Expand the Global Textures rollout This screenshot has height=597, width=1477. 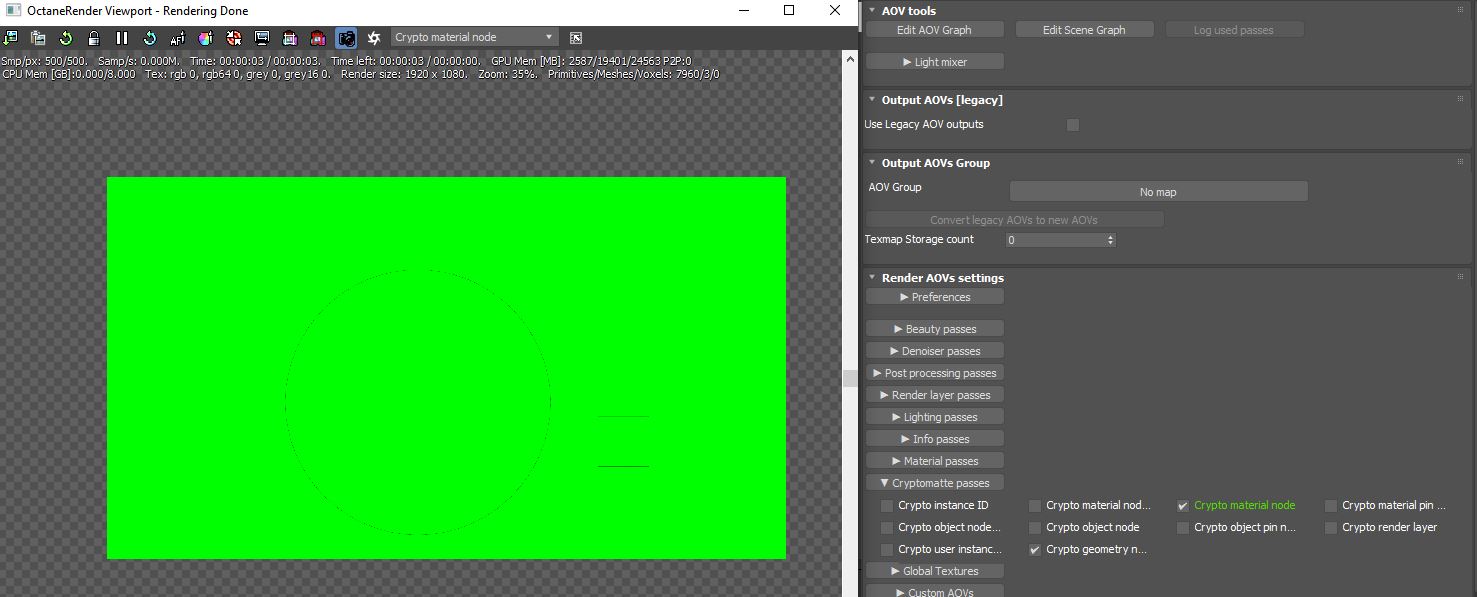tap(934, 571)
